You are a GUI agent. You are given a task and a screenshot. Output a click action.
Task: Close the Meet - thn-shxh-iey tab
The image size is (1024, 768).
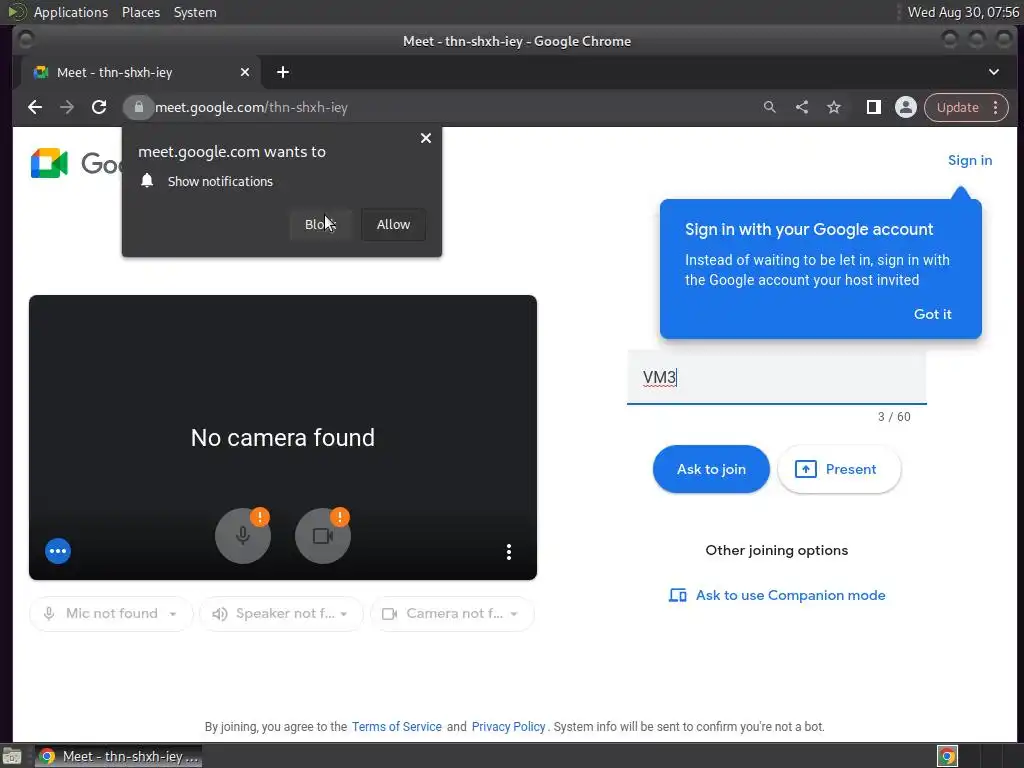(x=244, y=72)
